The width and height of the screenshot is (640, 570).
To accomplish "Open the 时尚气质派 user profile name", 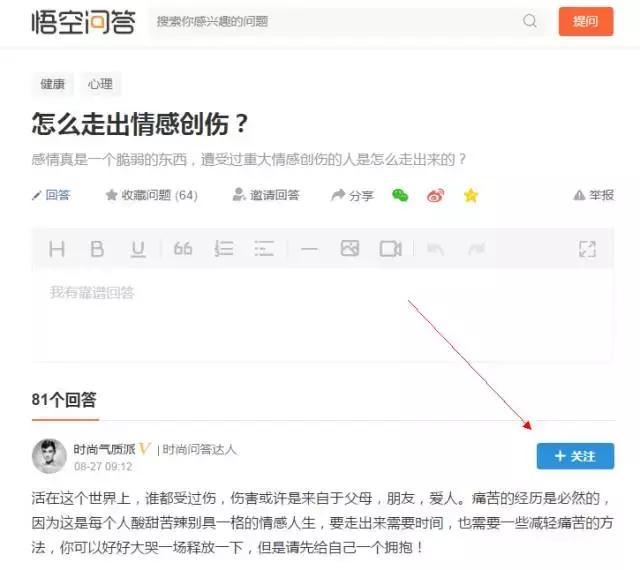I will (104, 449).
